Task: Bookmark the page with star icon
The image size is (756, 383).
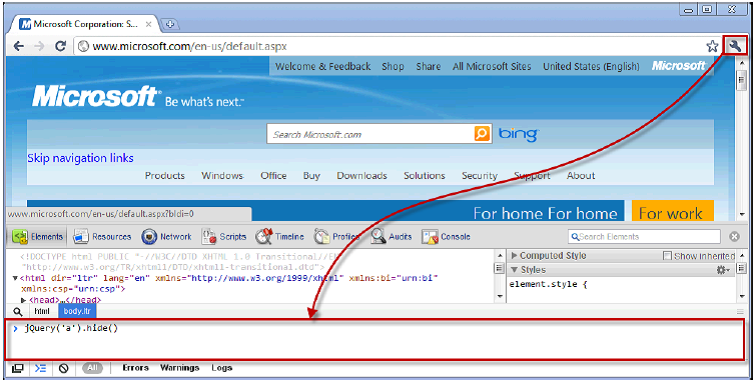Action: click(712, 46)
